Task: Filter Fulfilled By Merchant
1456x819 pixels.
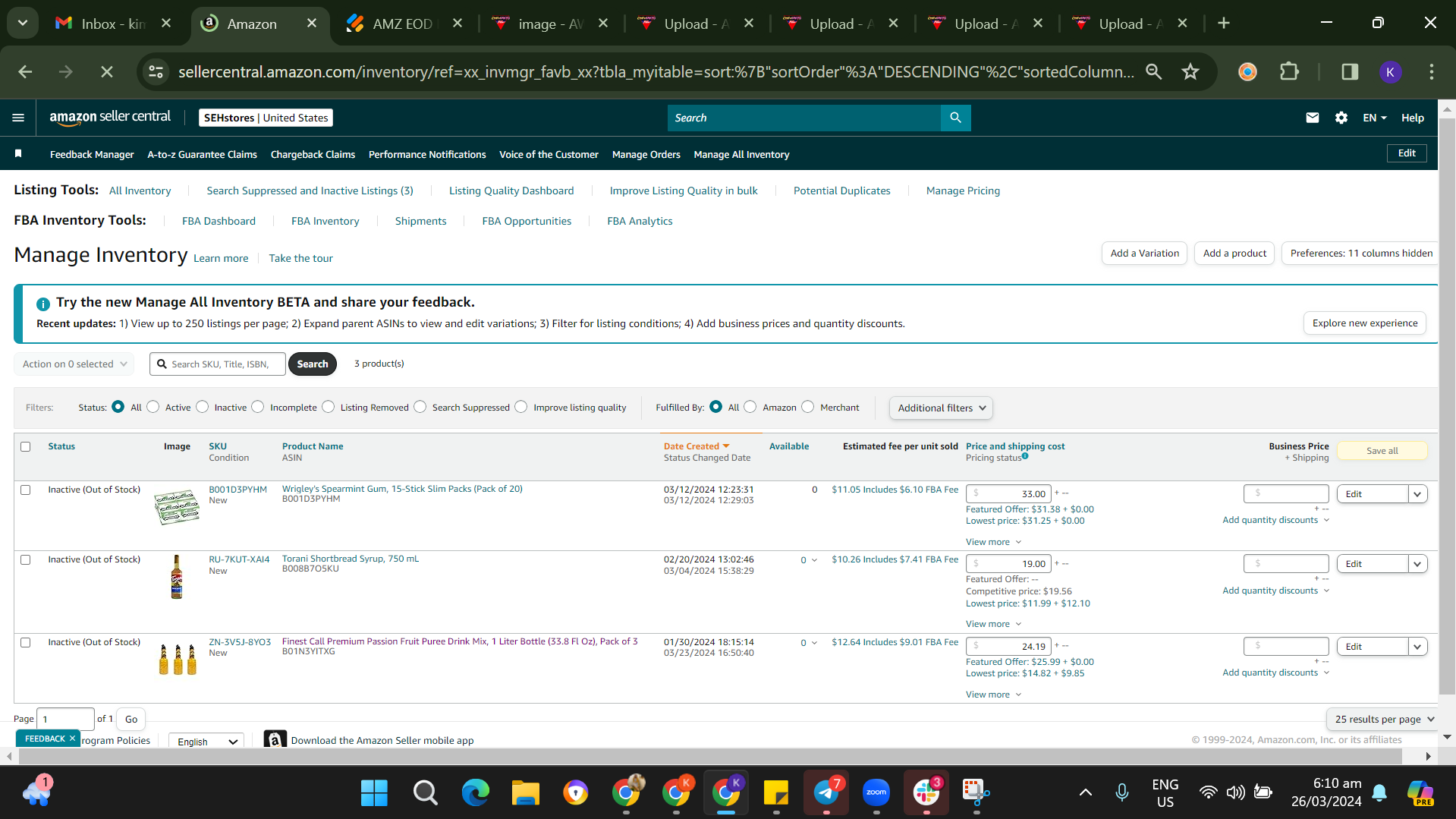Action: (x=808, y=407)
